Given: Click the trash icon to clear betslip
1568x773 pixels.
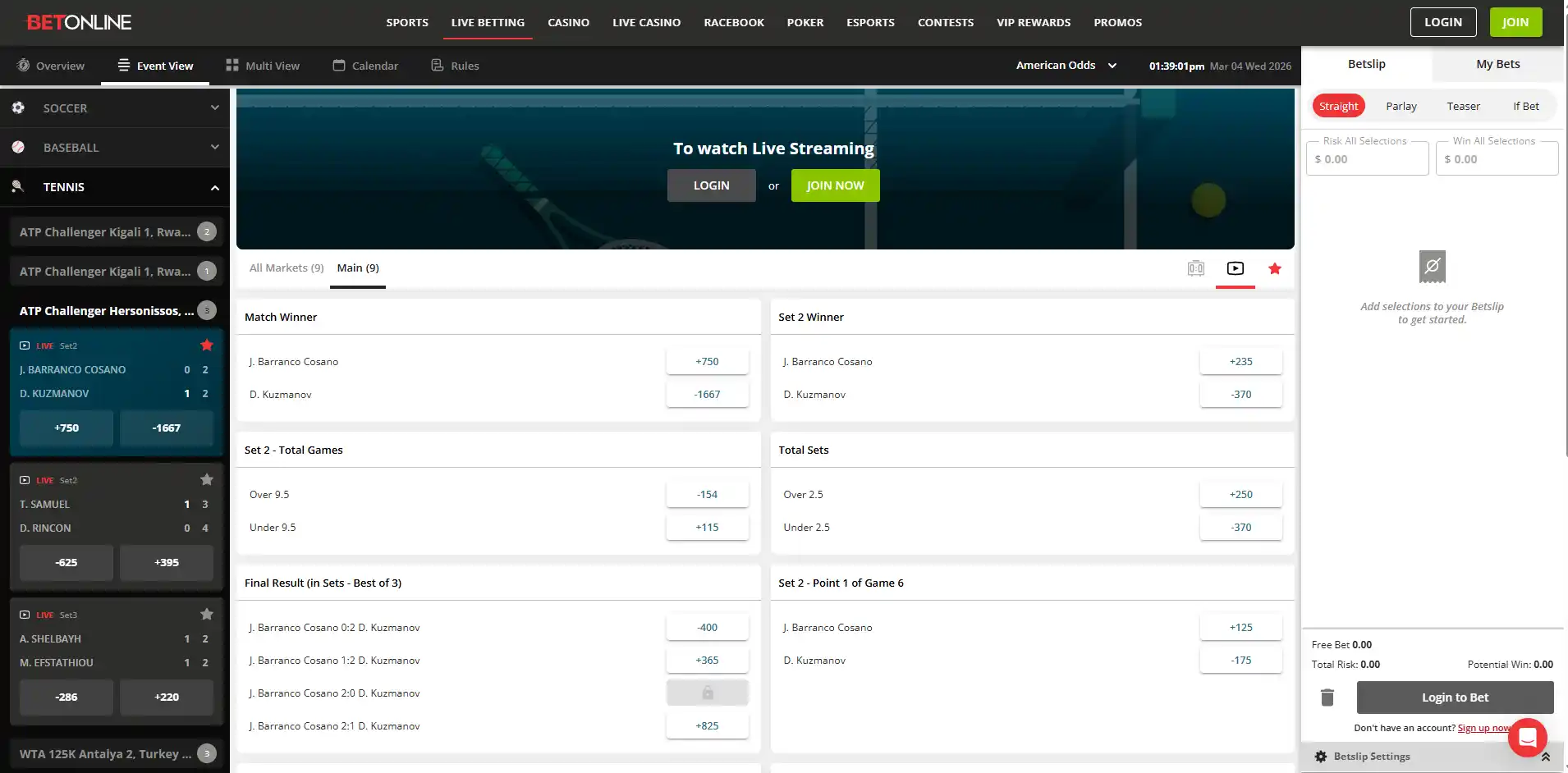Looking at the screenshot, I should 1327,698.
